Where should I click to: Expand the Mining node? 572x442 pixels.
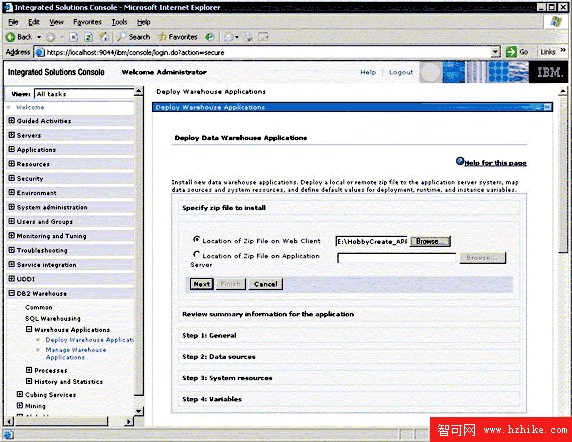(x=20, y=405)
